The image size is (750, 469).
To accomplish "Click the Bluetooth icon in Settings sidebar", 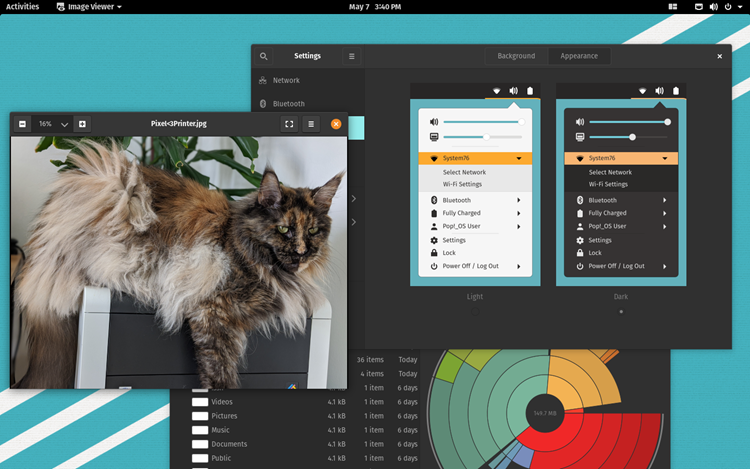I will [x=263, y=104].
